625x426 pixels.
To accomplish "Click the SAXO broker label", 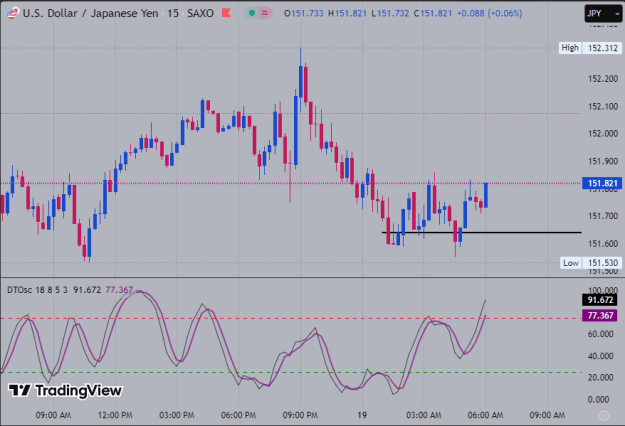I will (200, 13).
